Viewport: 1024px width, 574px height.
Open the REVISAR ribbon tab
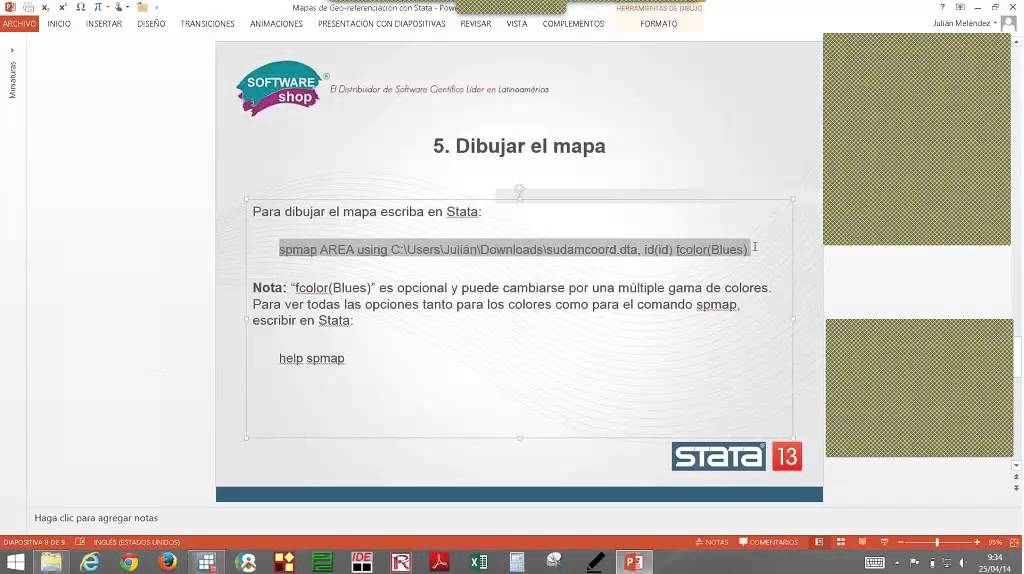[475, 24]
